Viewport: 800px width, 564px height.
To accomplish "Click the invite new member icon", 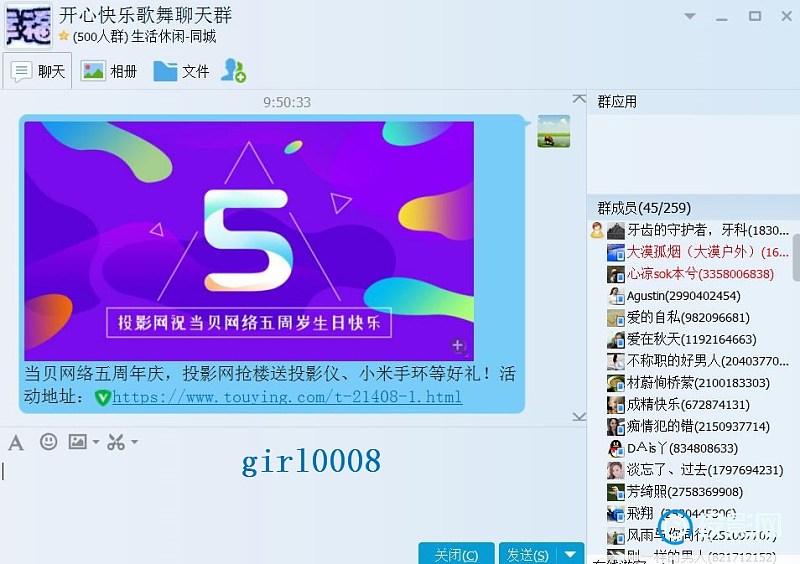I will click(x=233, y=71).
